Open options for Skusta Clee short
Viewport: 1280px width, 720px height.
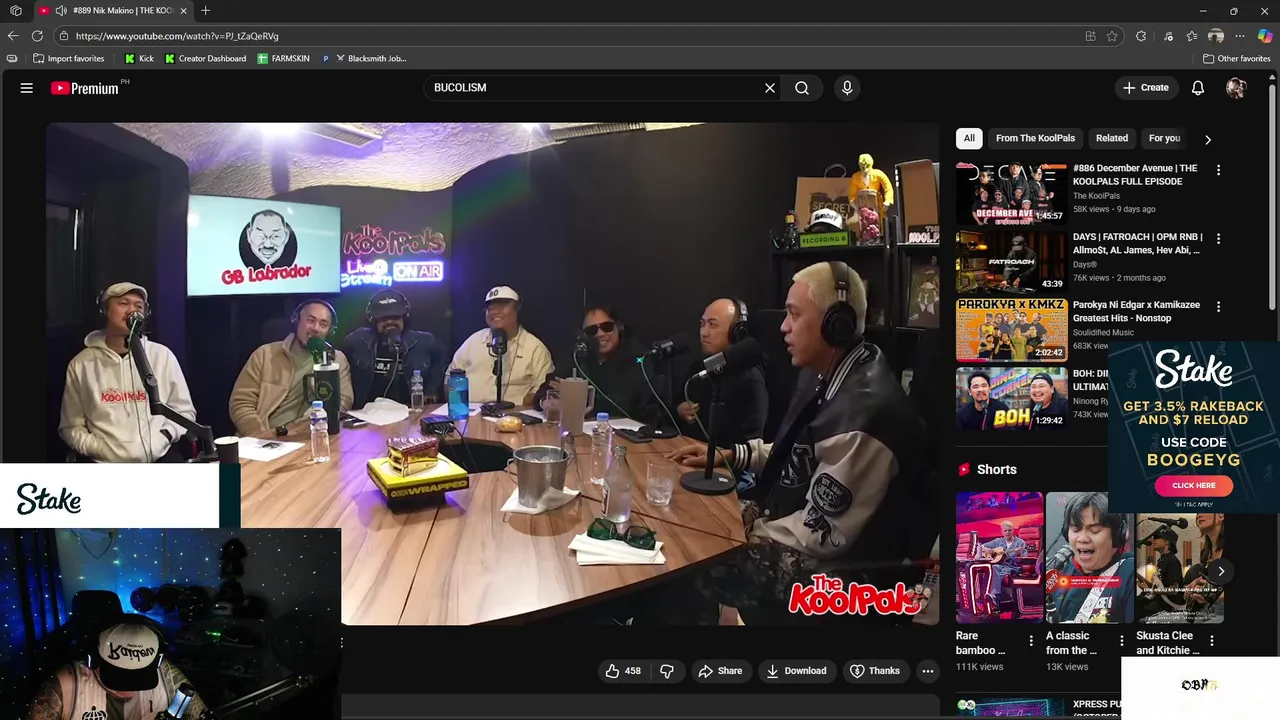tap(1211, 641)
